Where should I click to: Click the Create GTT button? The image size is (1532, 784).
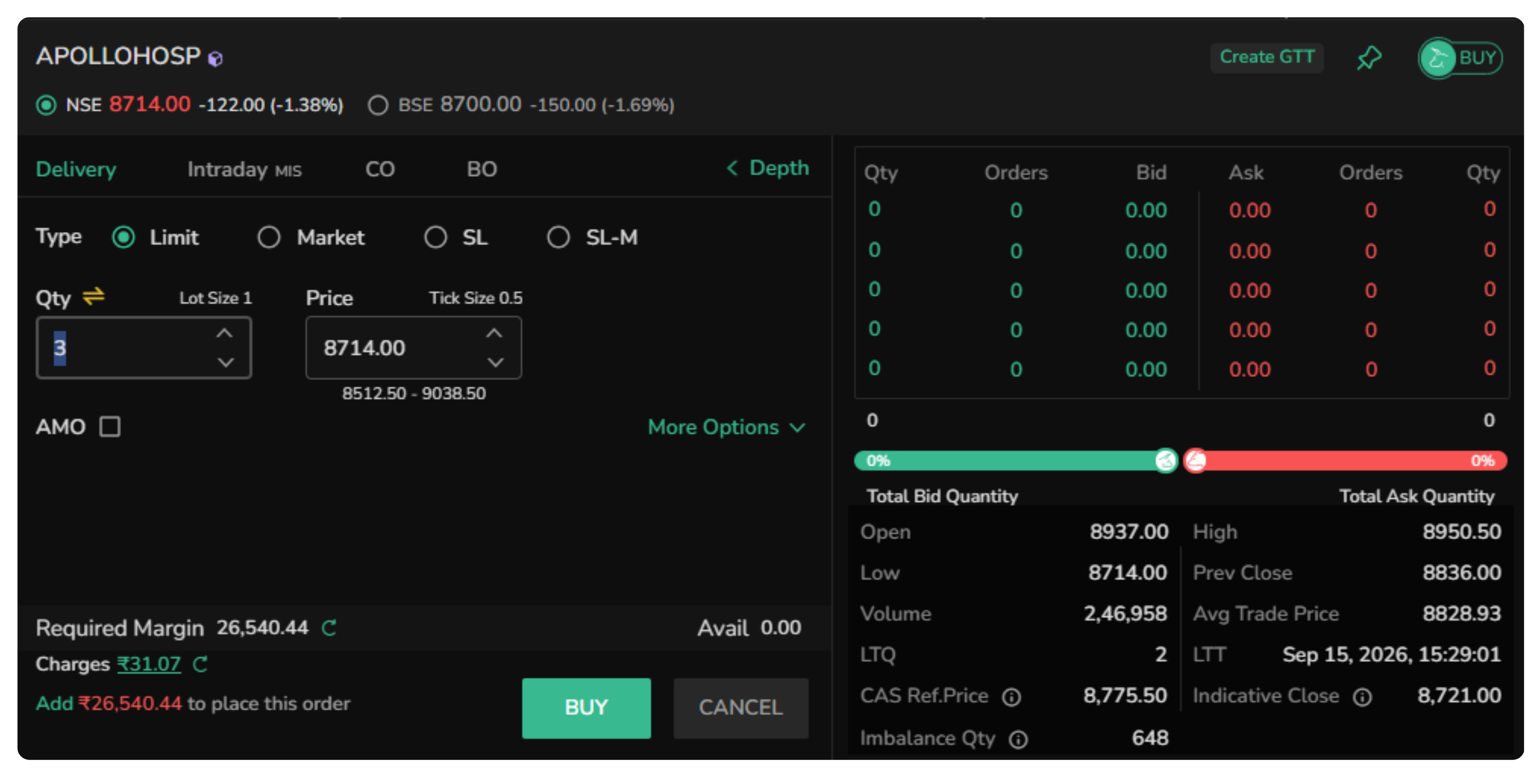click(x=1267, y=57)
